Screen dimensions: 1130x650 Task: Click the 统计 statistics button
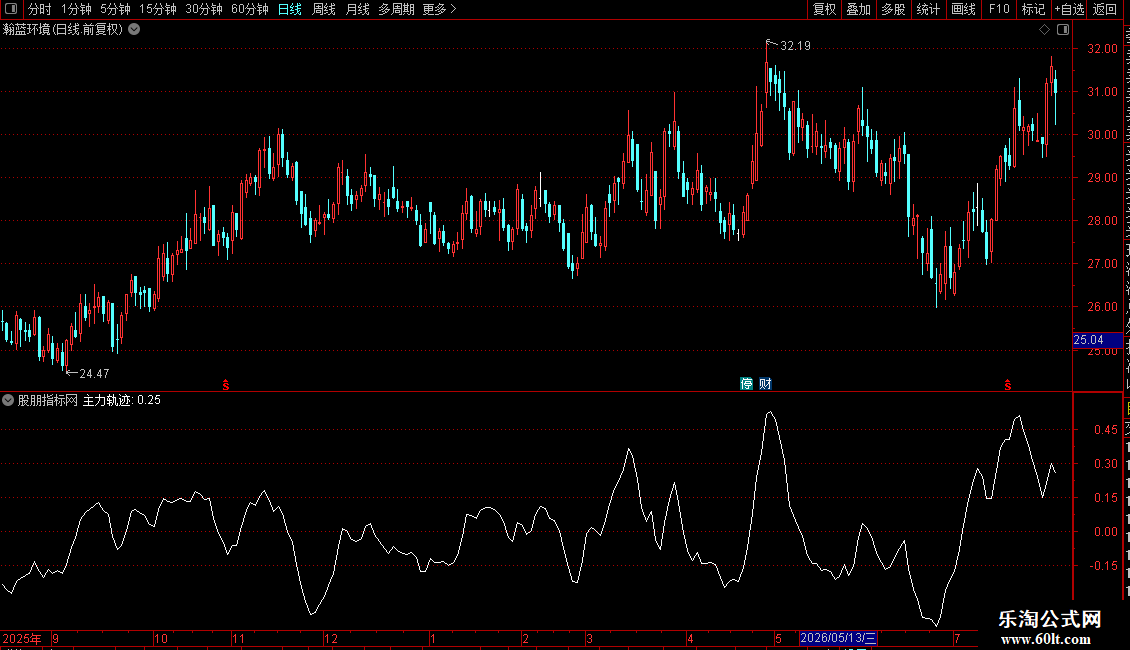[x=927, y=9]
